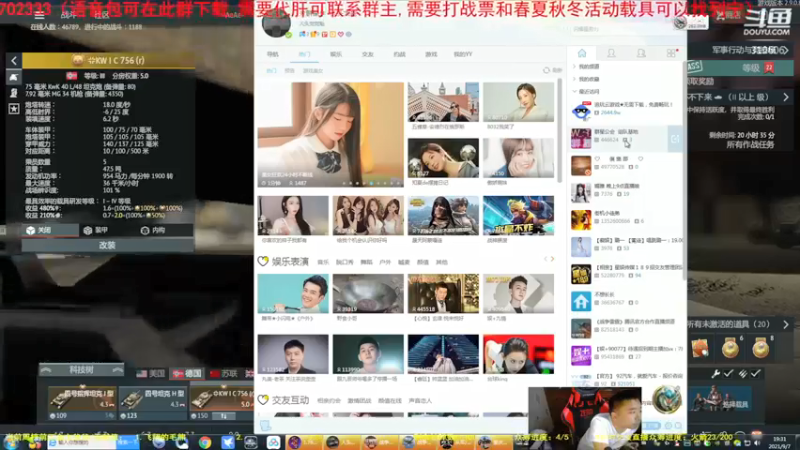Screen dimensions: 800x450
Task: Click the 等级 22 battle pass banner
Action: click(740, 68)
